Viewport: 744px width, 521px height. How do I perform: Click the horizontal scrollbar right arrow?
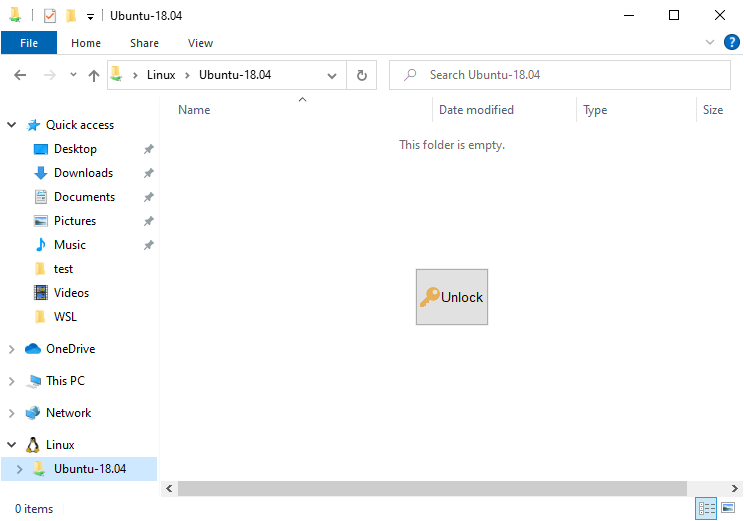(x=735, y=488)
